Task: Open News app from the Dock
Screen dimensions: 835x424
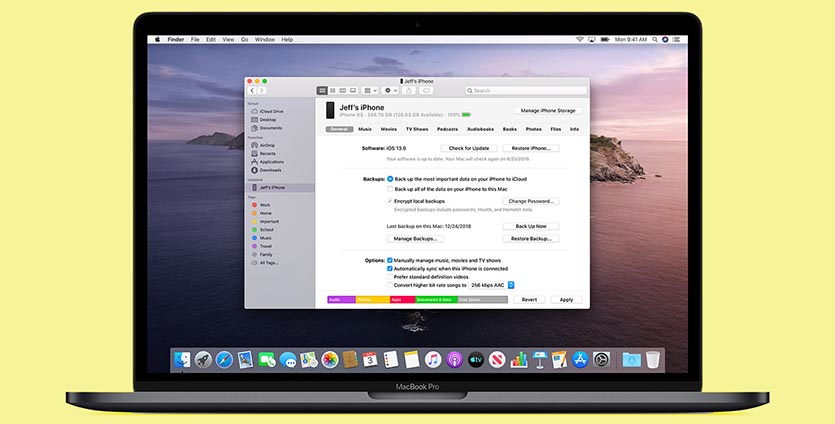Action: pos(497,360)
